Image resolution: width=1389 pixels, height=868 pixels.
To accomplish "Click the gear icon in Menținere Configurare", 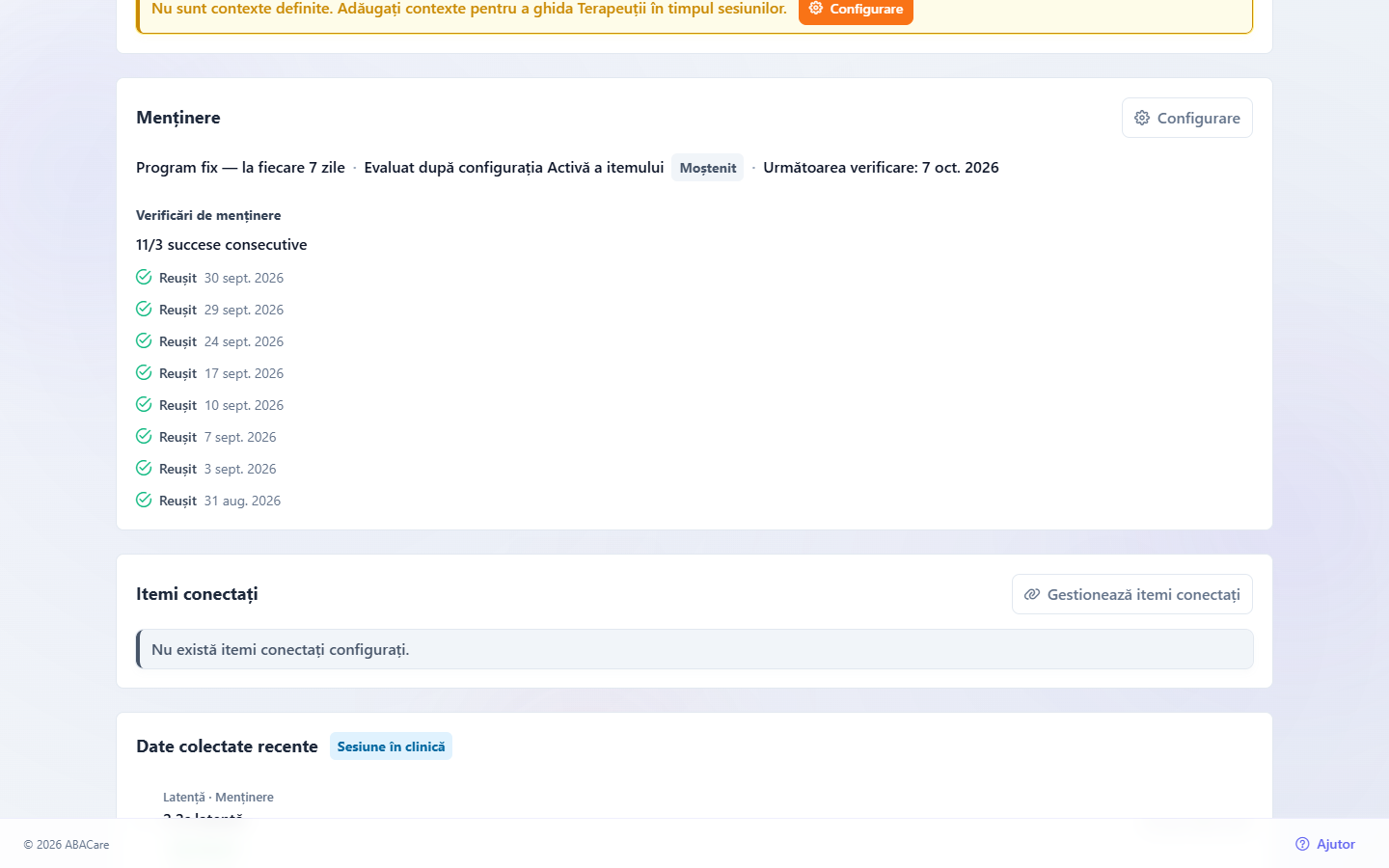I will coord(1142,118).
